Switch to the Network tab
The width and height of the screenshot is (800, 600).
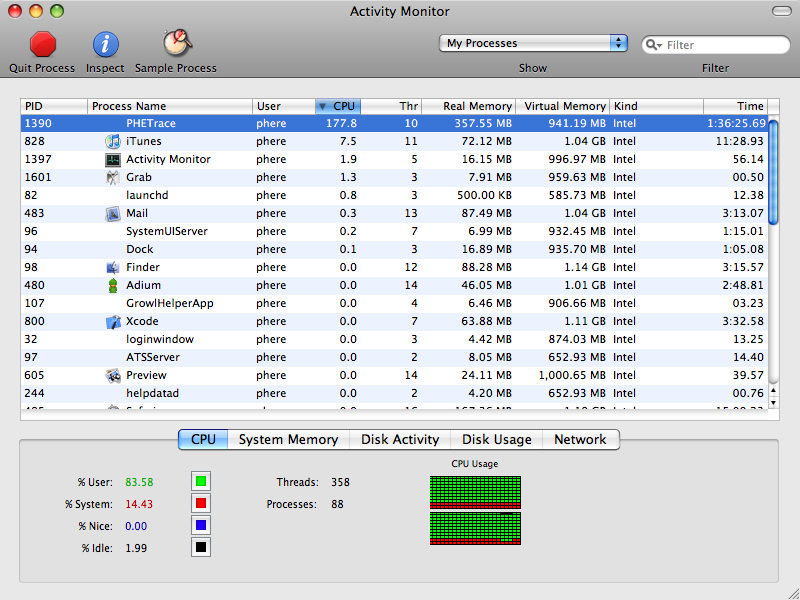click(581, 439)
